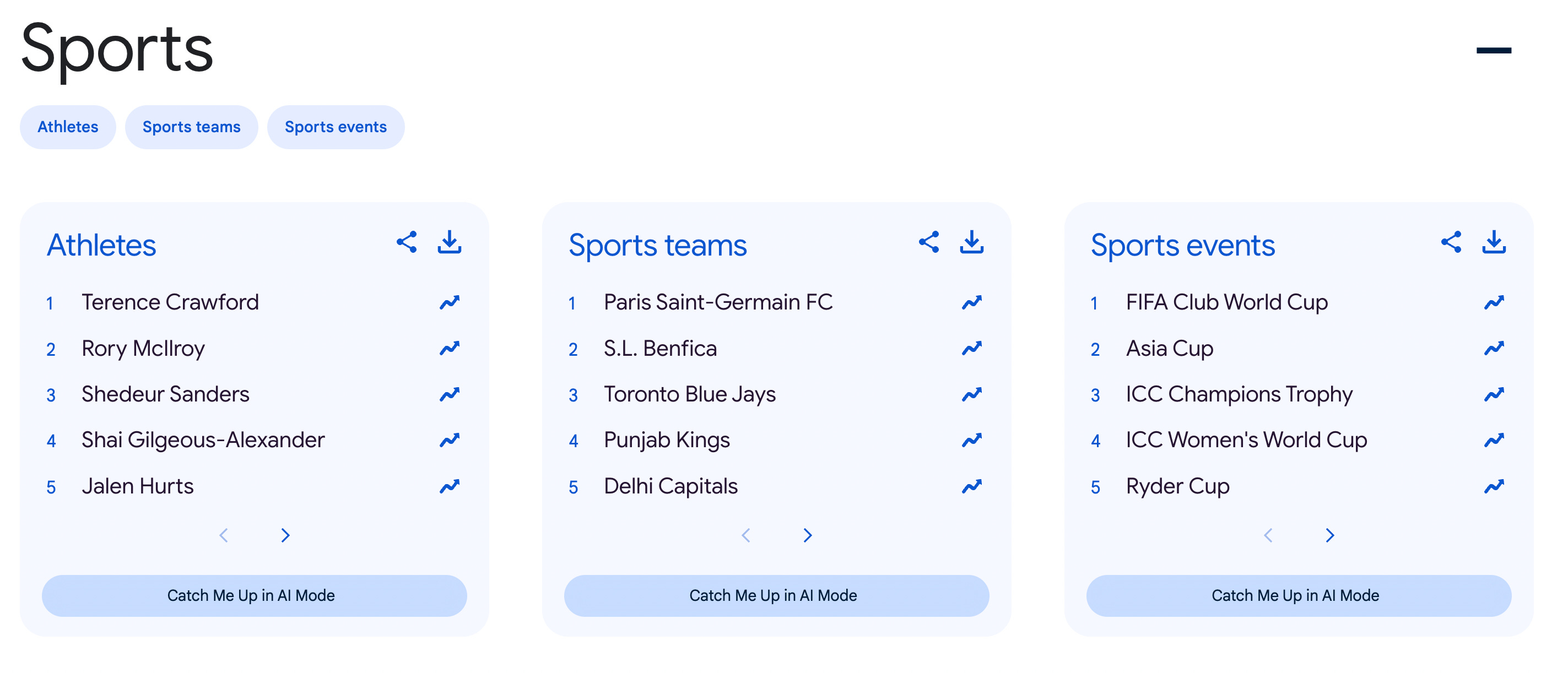
Task: Advance to next Sports events page
Action: coord(1330,535)
